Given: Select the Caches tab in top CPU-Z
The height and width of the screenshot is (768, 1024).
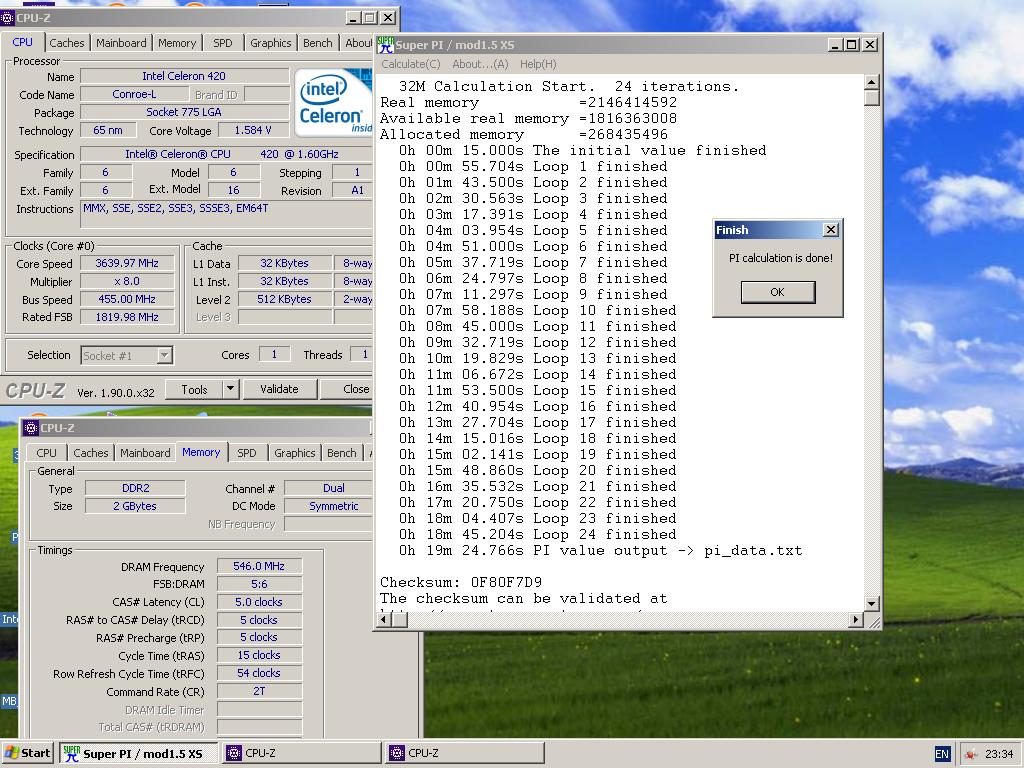Looking at the screenshot, I should 67,43.
